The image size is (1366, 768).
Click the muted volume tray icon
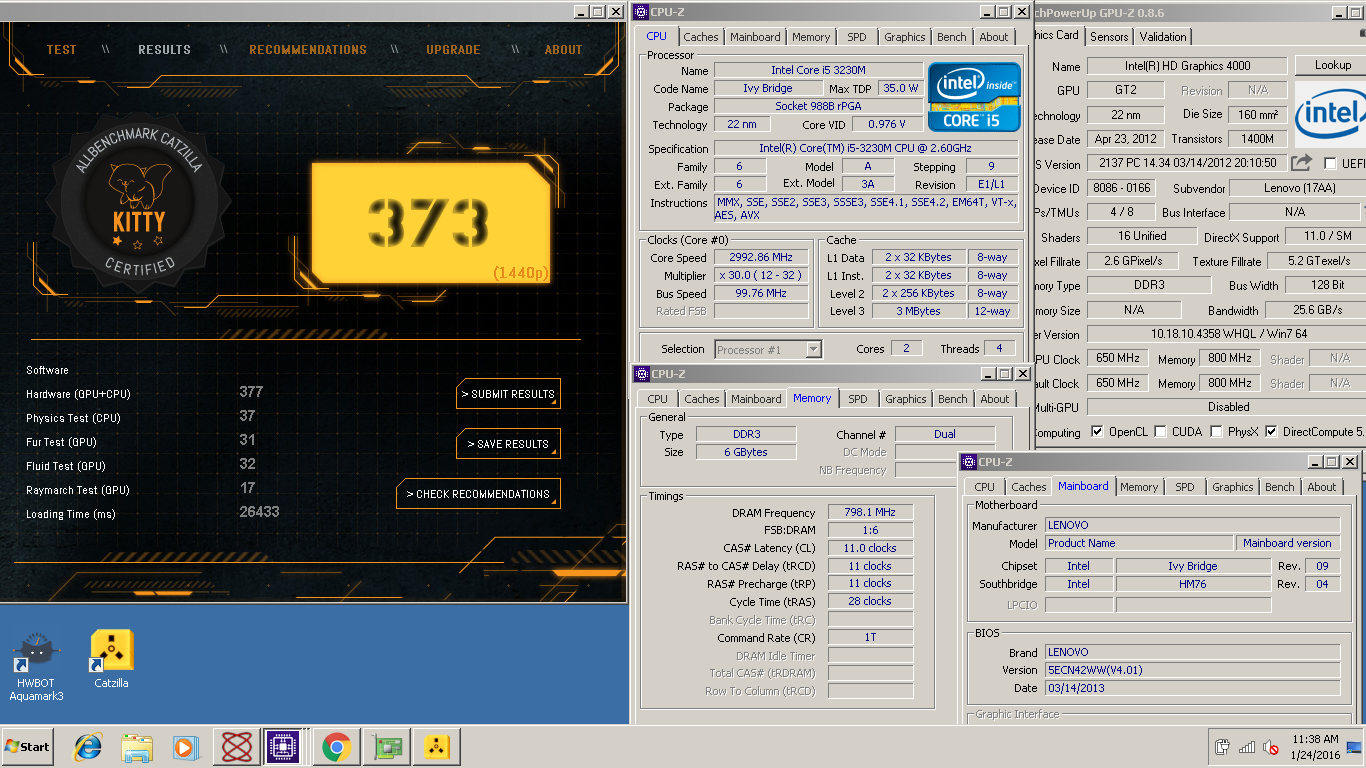tap(1271, 747)
